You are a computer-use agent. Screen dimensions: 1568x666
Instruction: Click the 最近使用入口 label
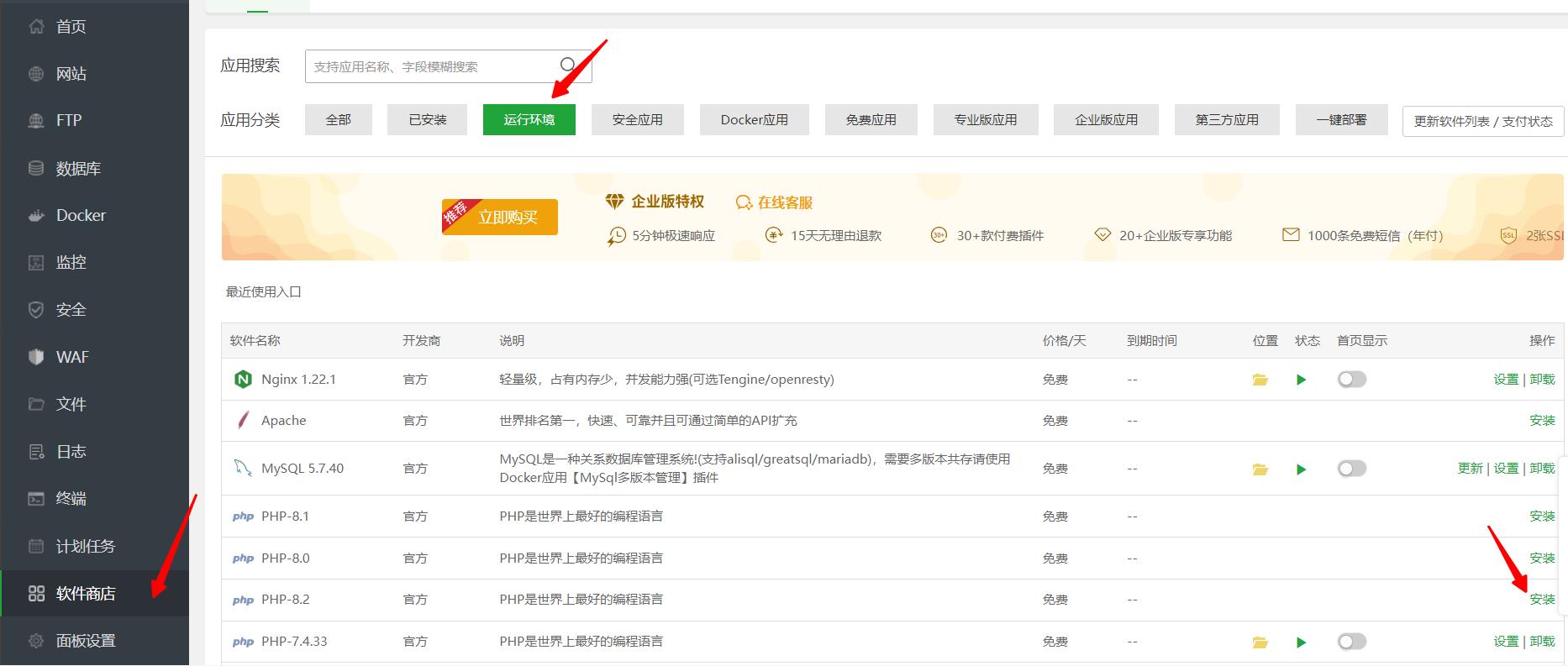pos(264,292)
